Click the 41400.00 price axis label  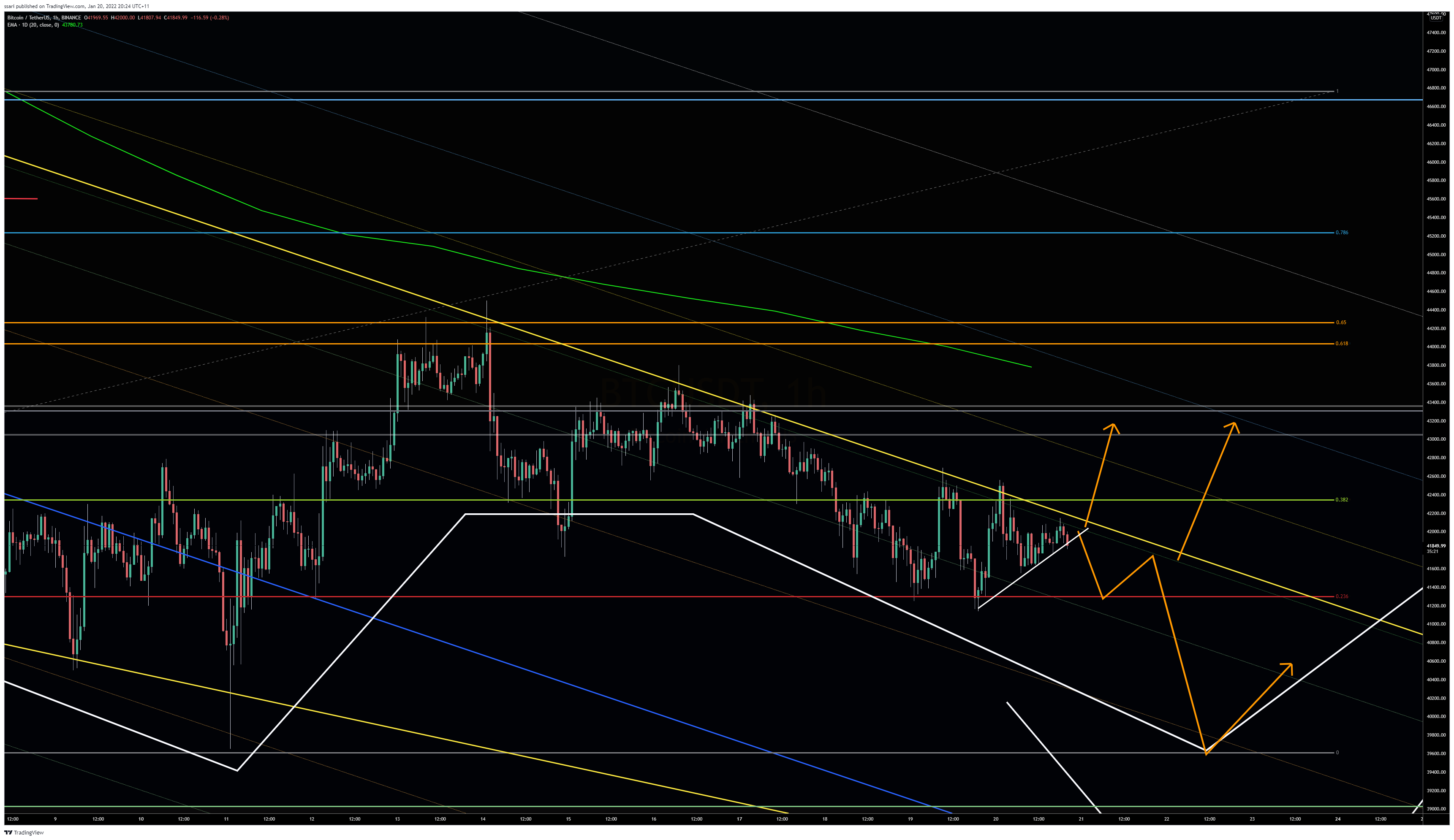pyautogui.click(x=1436, y=587)
